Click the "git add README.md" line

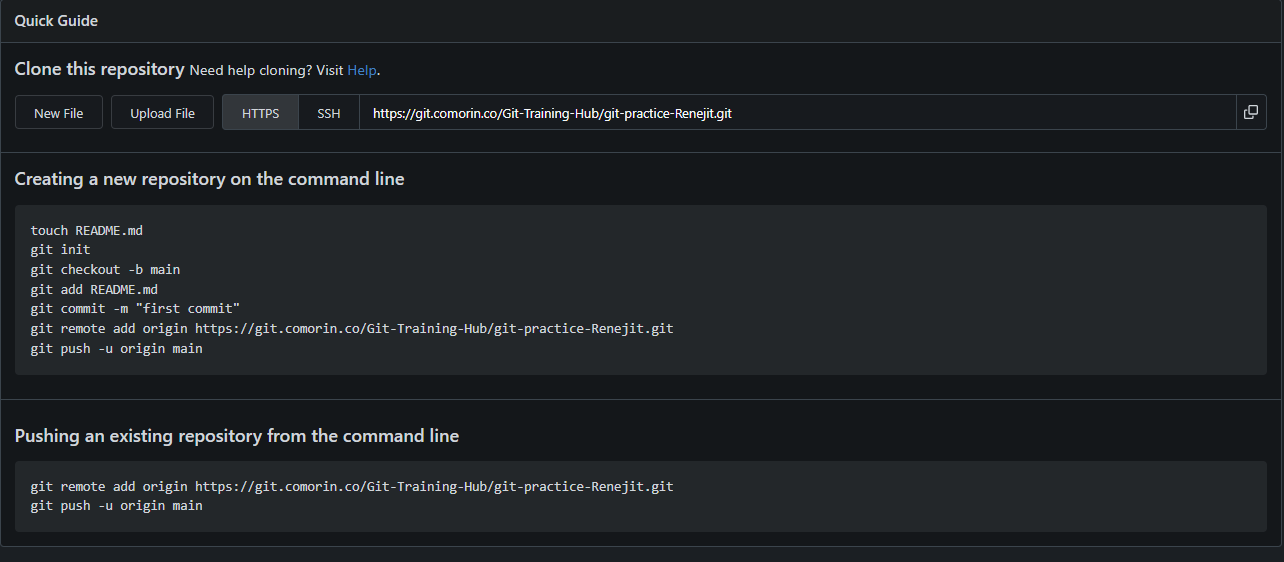coord(94,290)
